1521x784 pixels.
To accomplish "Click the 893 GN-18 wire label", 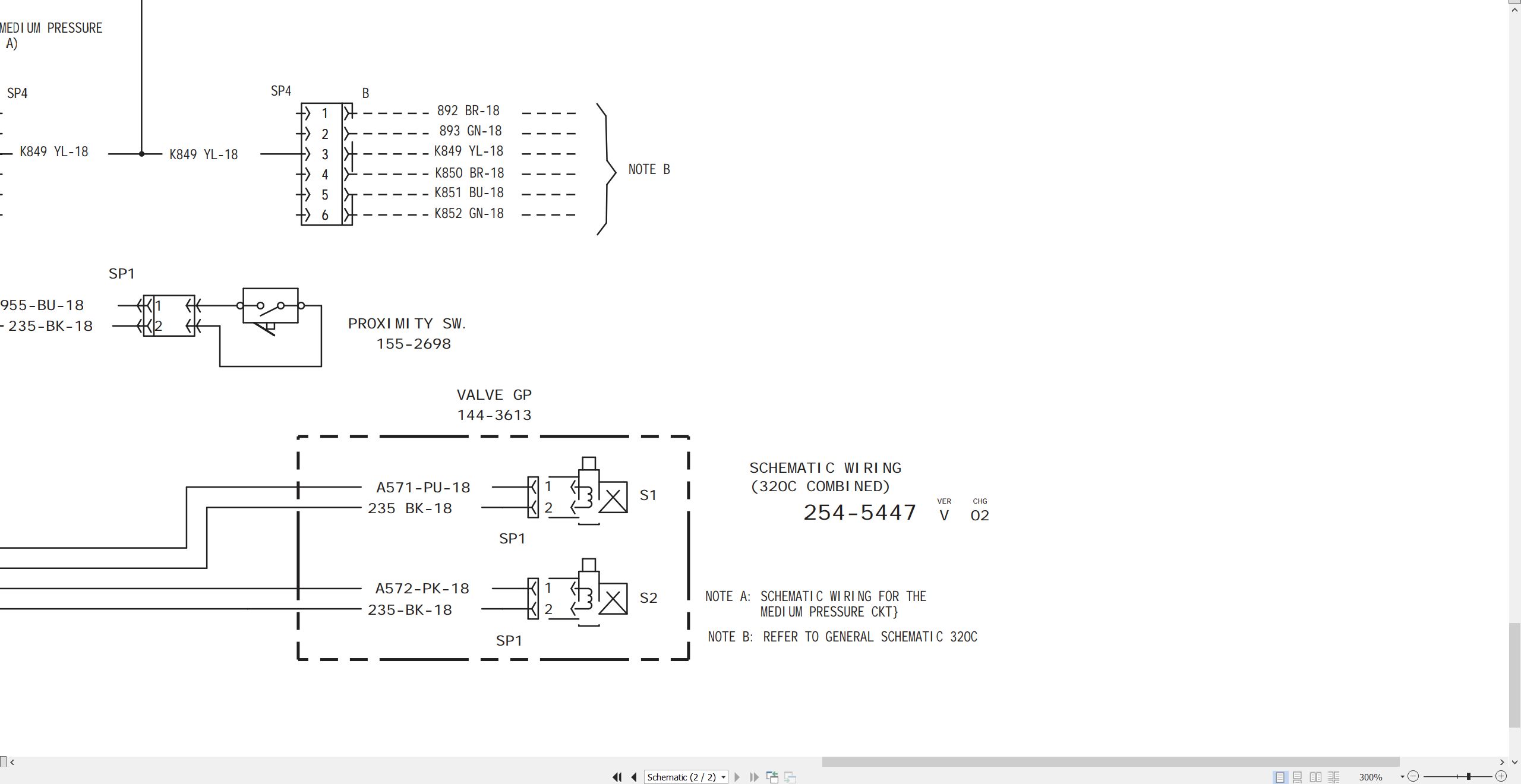I will pos(471,131).
